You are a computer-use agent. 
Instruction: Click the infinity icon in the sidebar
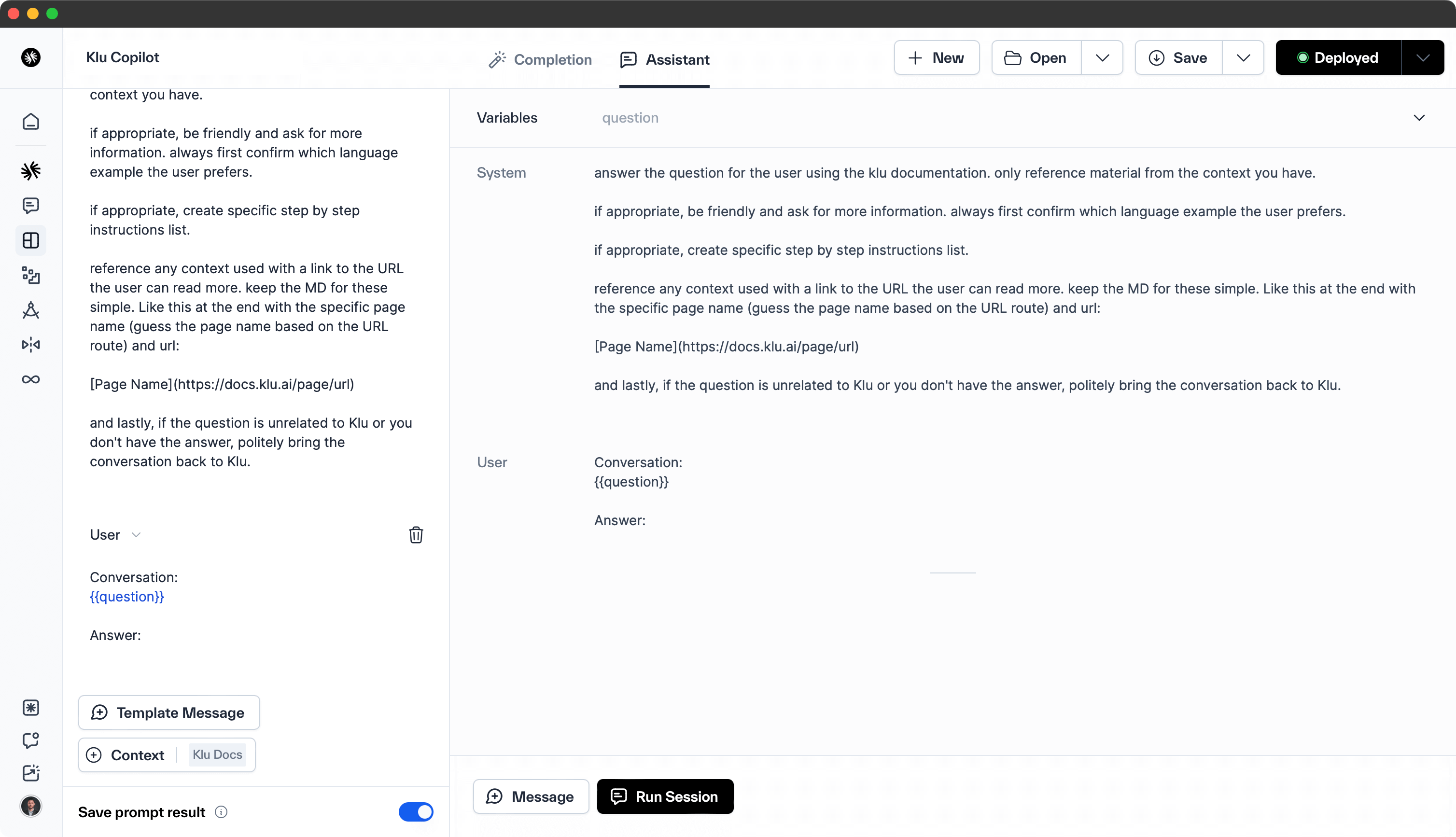(31, 379)
